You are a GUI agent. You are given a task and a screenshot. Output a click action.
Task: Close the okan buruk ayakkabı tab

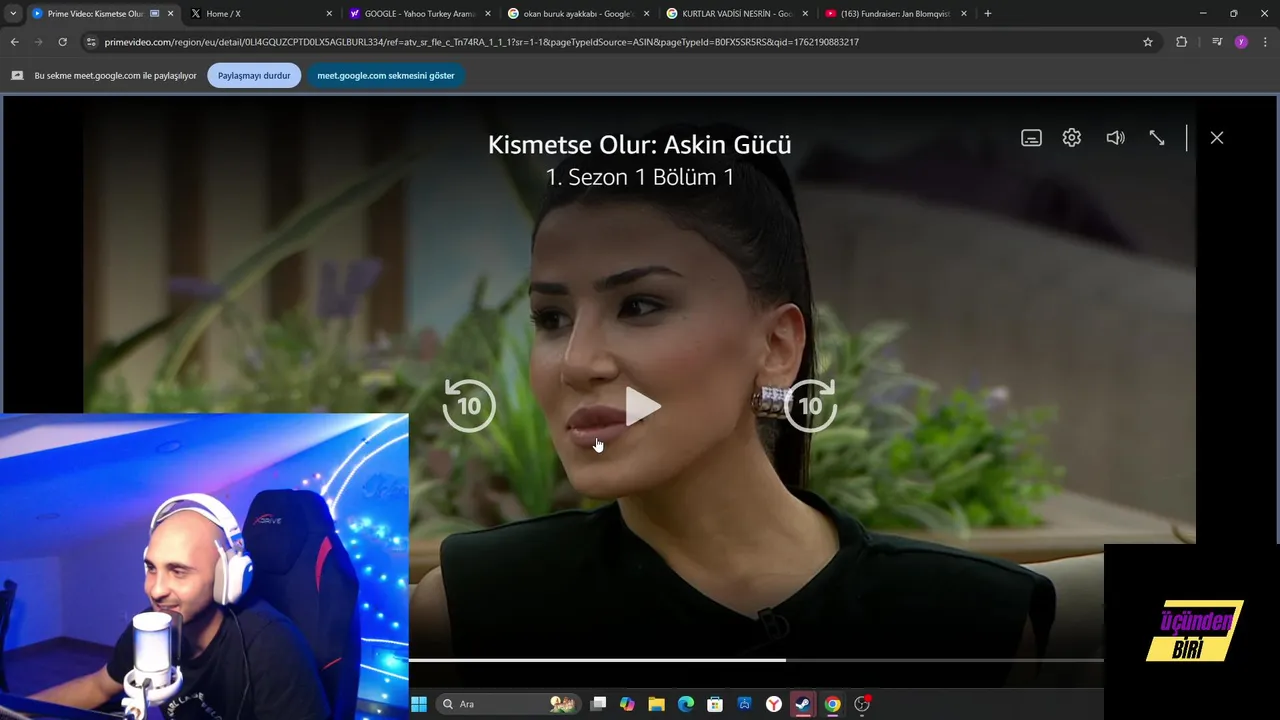pyautogui.click(x=646, y=14)
